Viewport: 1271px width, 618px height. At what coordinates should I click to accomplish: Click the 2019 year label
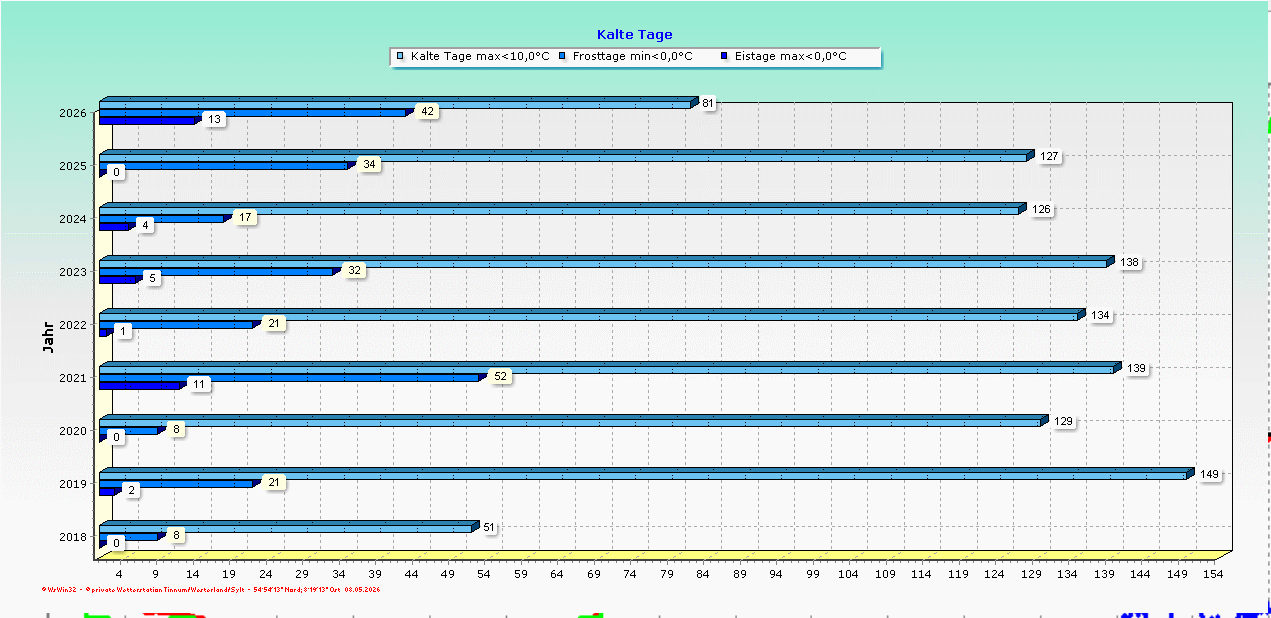73,484
